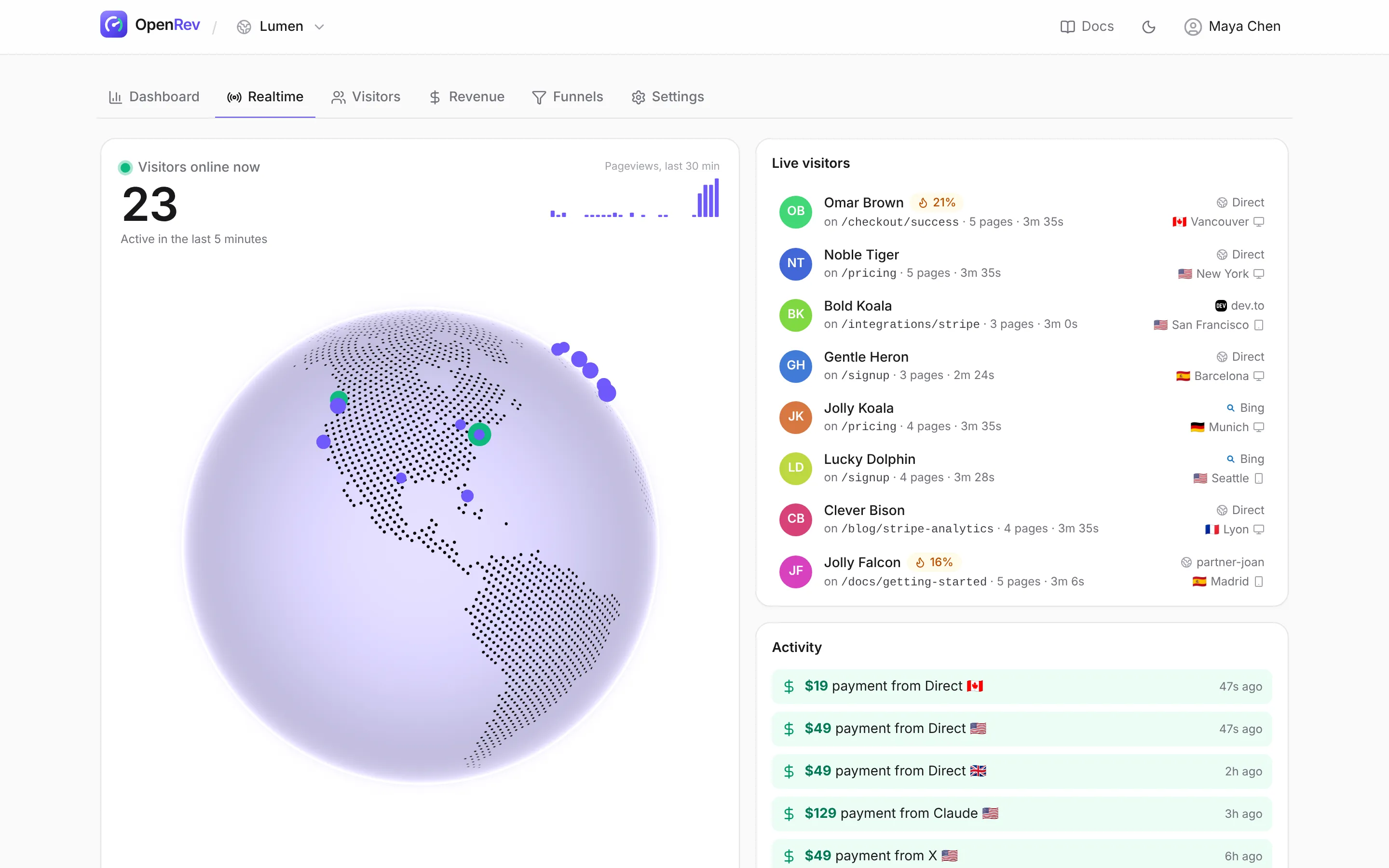The width and height of the screenshot is (1389, 868).
Task: Click the mobile device icon beside Madrid
Action: click(1259, 582)
